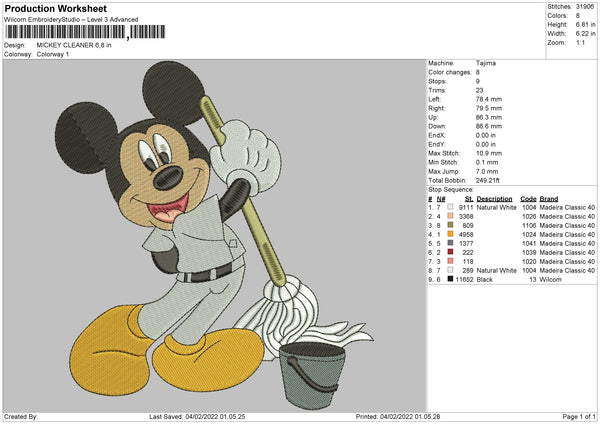Click the Mickey cleaner embroidery design preview
The height and width of the screenshot is (424, 600).
tap(214, 236)
